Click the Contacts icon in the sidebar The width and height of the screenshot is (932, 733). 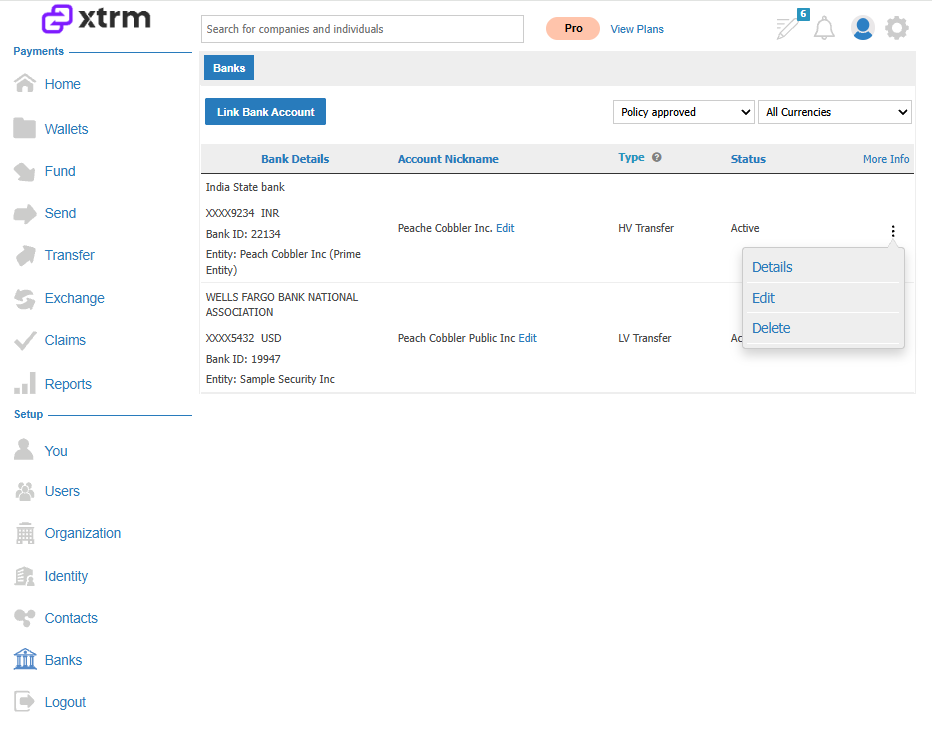[x=25, y=618]
